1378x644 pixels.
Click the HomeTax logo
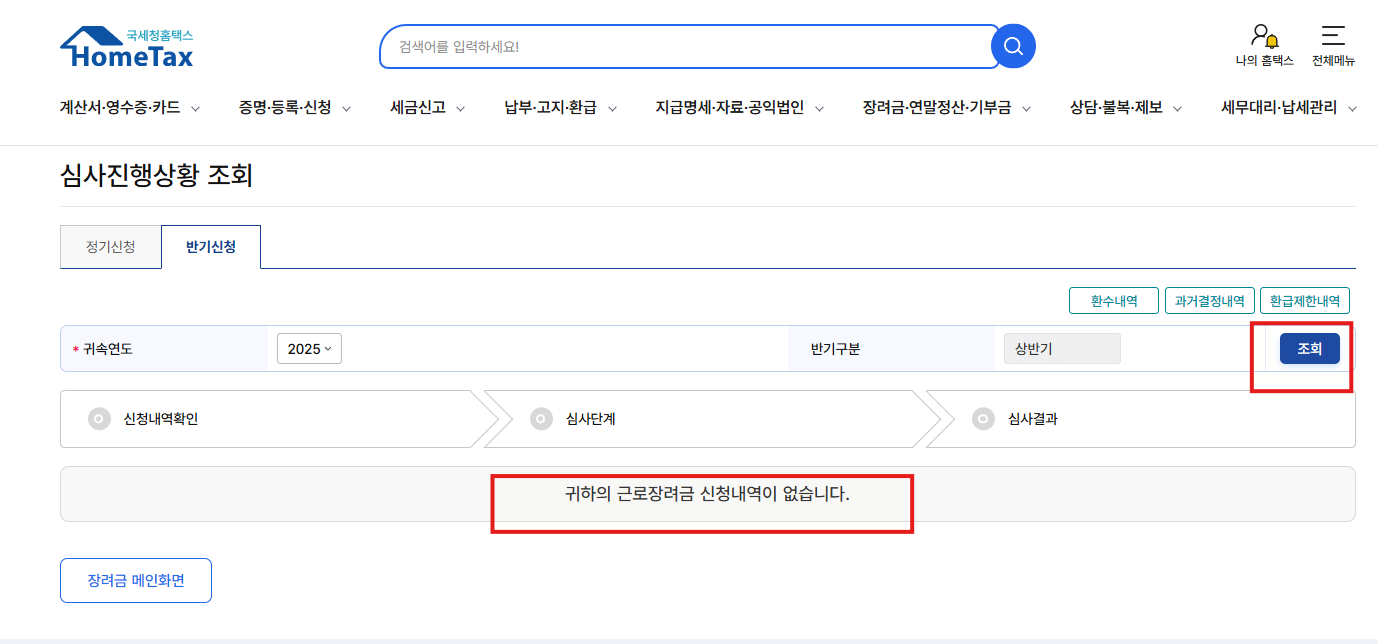pyautogui.click(x=126, y=46)
